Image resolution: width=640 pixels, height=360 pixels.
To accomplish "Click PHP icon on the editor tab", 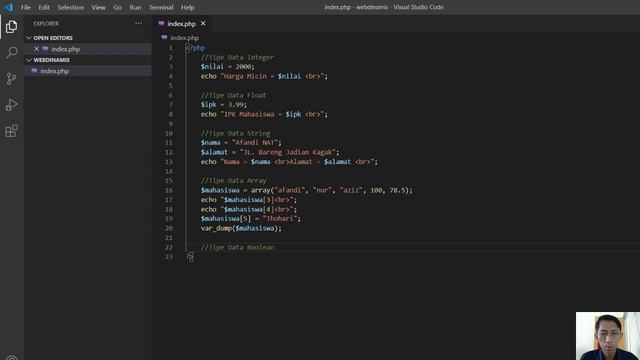I will click(161, 24).
